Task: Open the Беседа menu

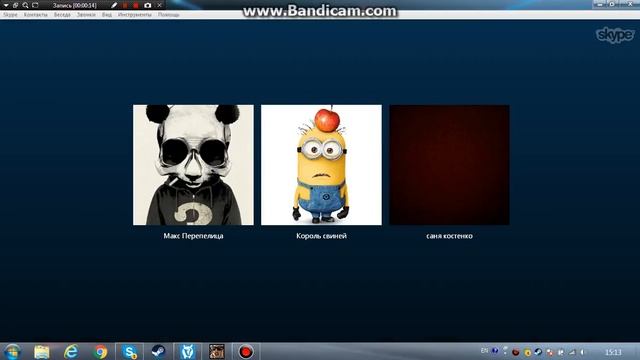Action: tap(62, 15)
